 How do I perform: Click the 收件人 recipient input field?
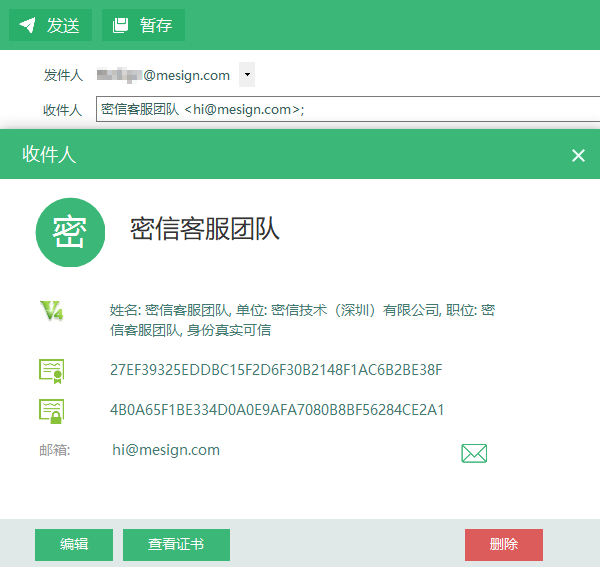(x=348, y=109)
